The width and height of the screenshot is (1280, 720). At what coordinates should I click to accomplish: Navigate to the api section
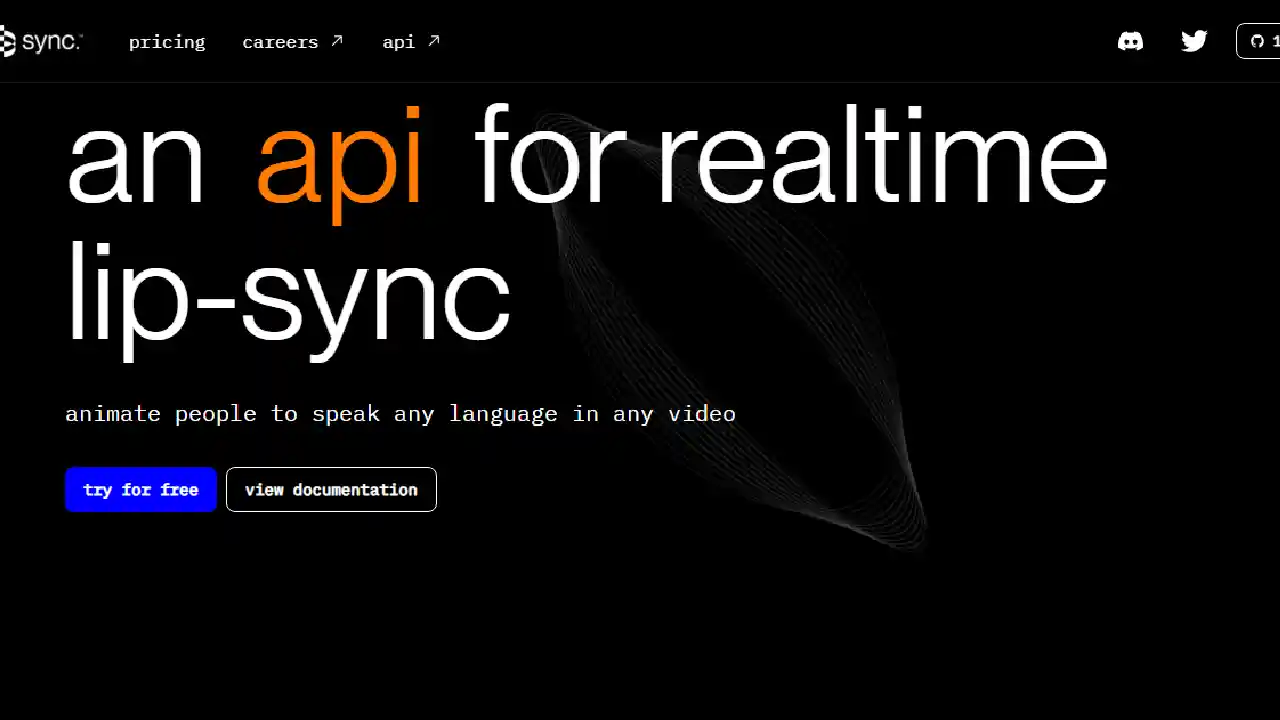click(x=398, y=42)
